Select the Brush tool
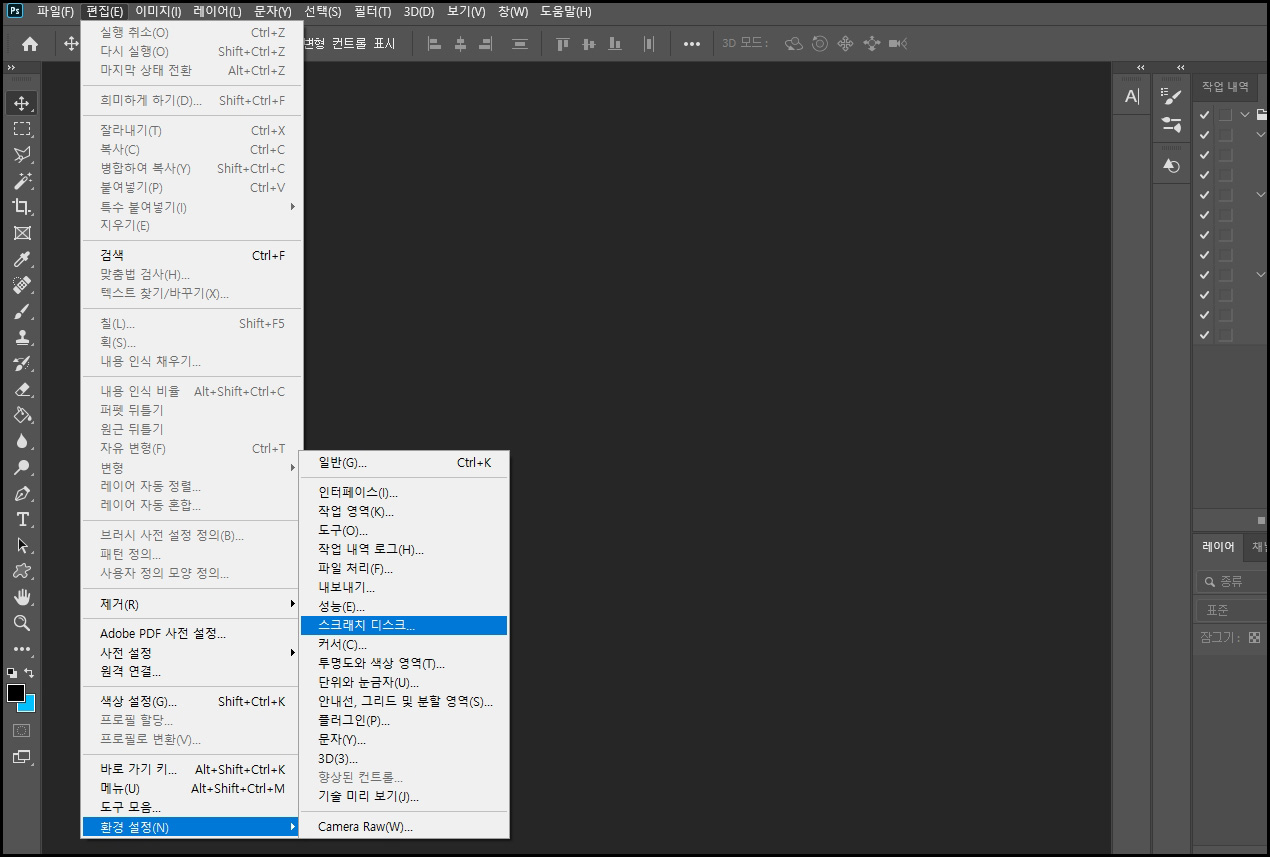Image resolution: width=1270 pixels, height=857 pixels. [x=22, y=312]
